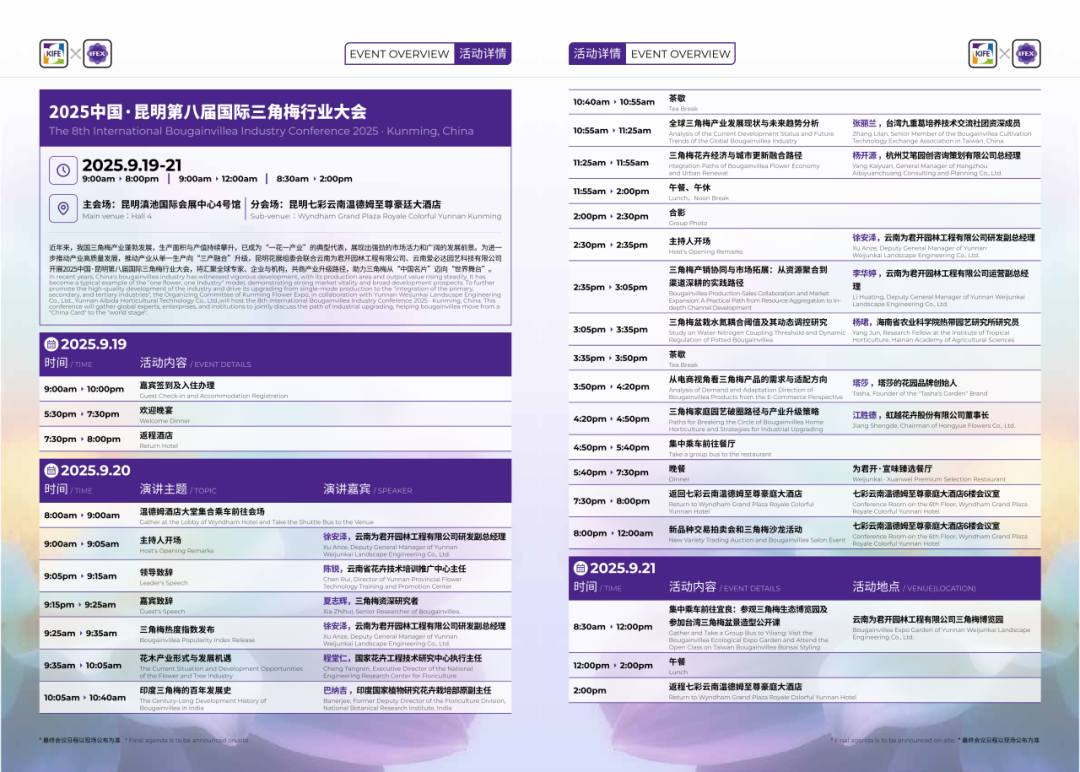Click speaker name 杨开源
This screenshot has width=1080, height=772.
pos(864,156)
